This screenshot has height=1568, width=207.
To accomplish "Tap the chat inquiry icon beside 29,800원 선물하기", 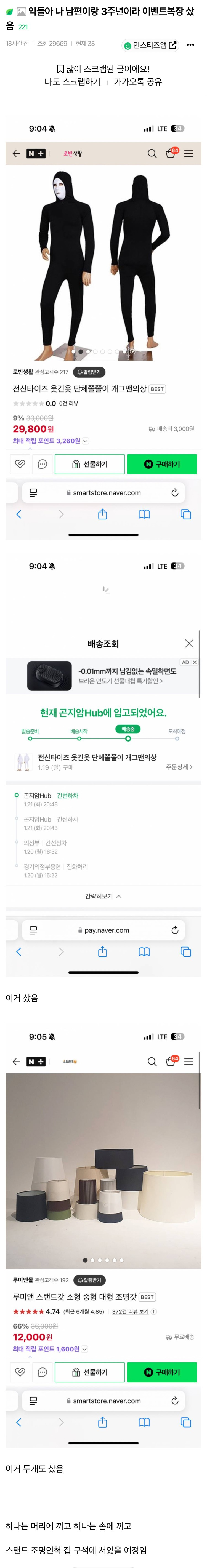I will pos(42,464).
